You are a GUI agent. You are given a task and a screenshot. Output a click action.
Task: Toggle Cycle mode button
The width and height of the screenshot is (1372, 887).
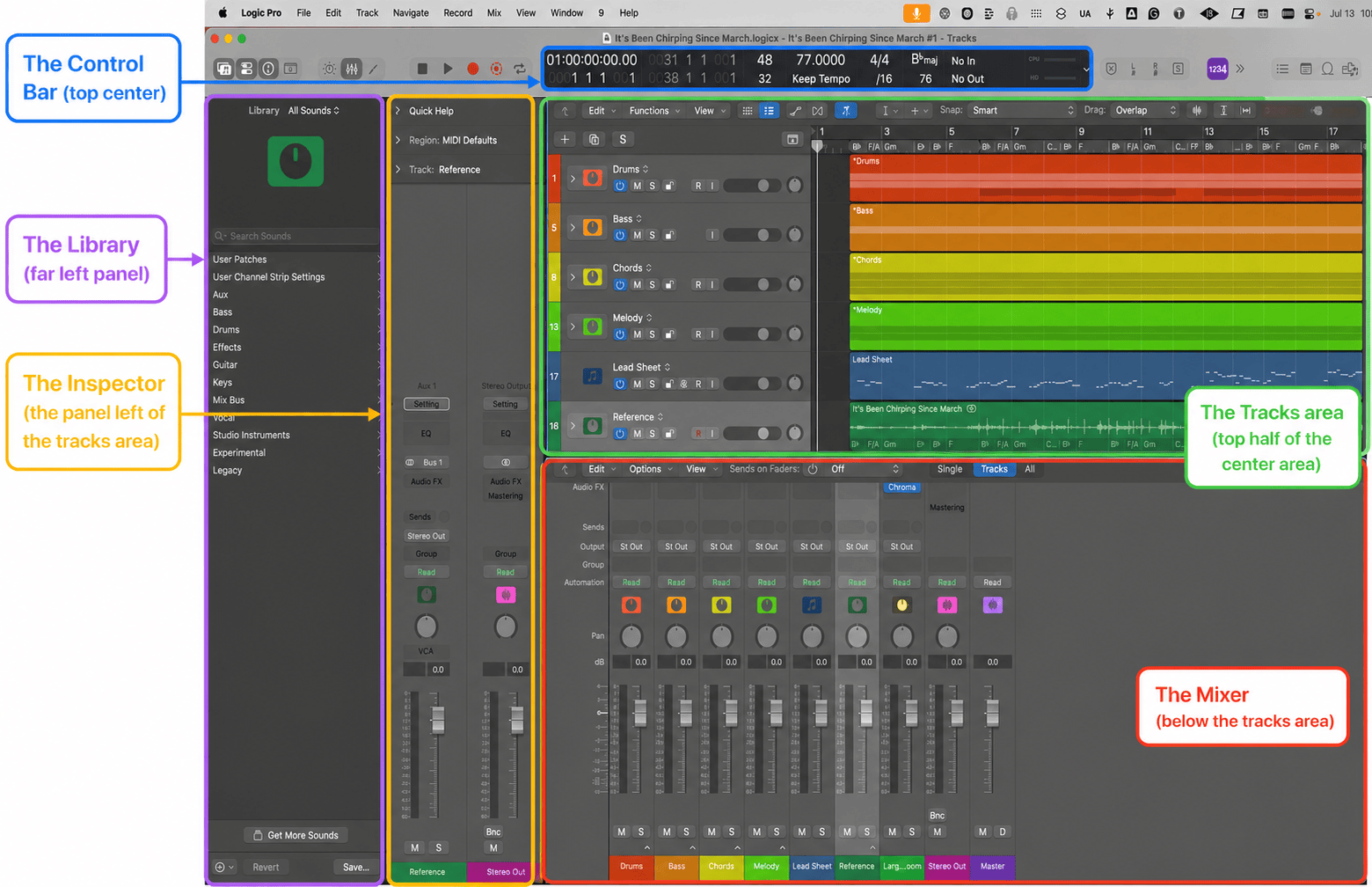point(521,69)
